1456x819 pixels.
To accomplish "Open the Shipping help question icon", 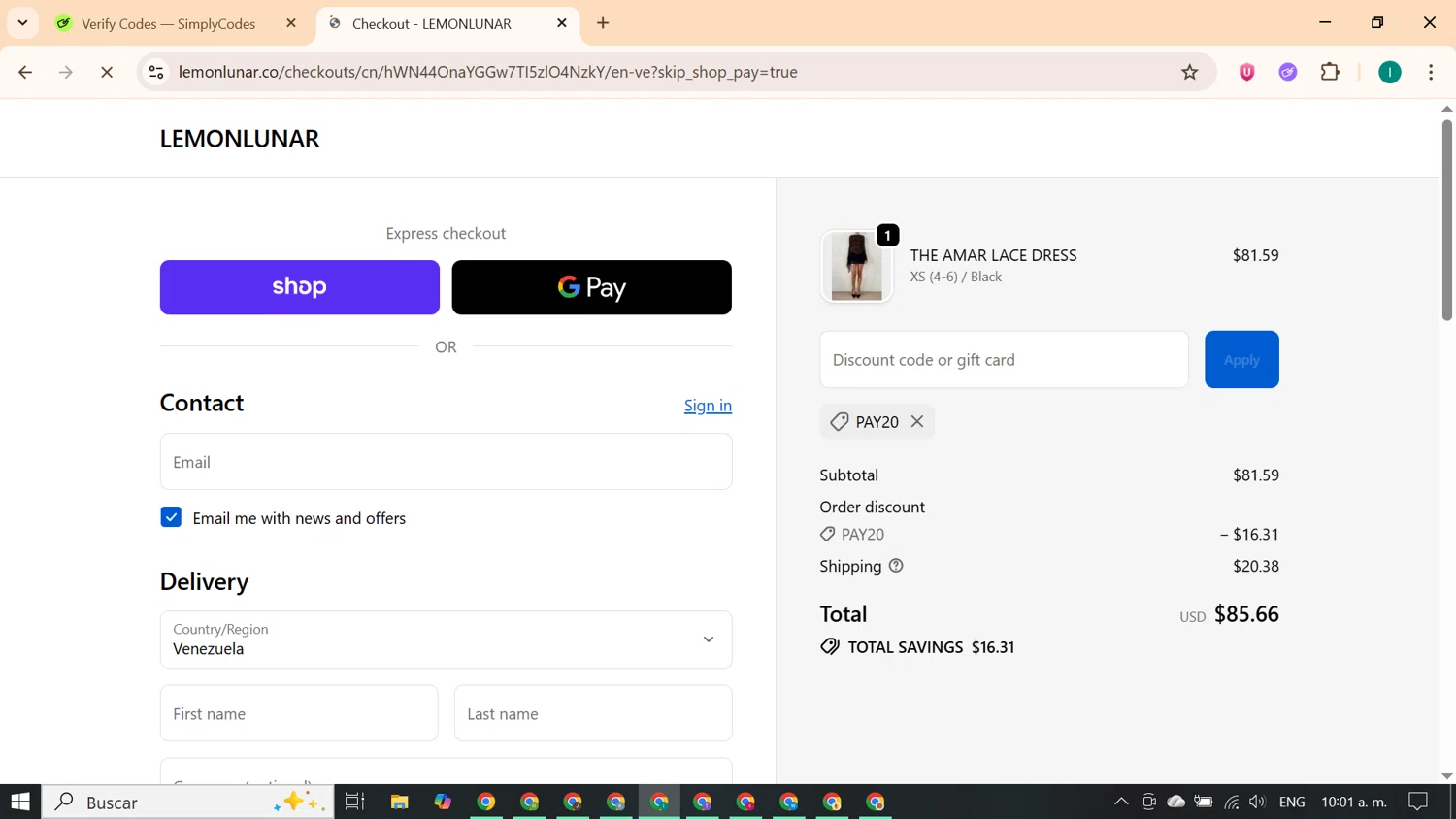I will point(896,566).
